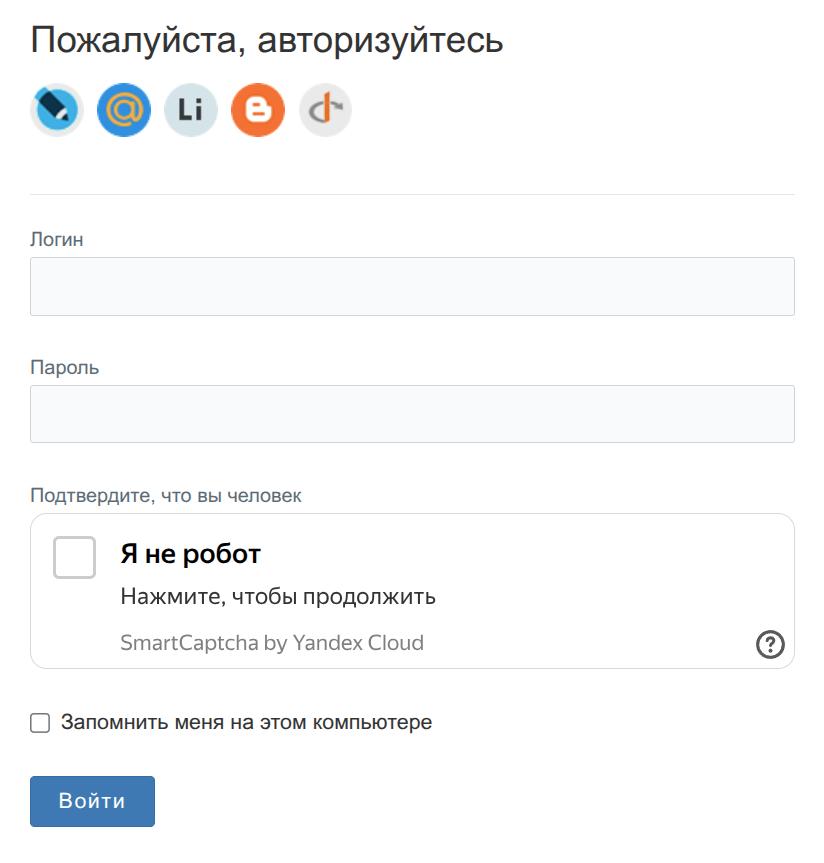Screen dimensions: 824x863
Task: Authorize via the Mail.ru @ icon
Action: [x=123, y=110]
